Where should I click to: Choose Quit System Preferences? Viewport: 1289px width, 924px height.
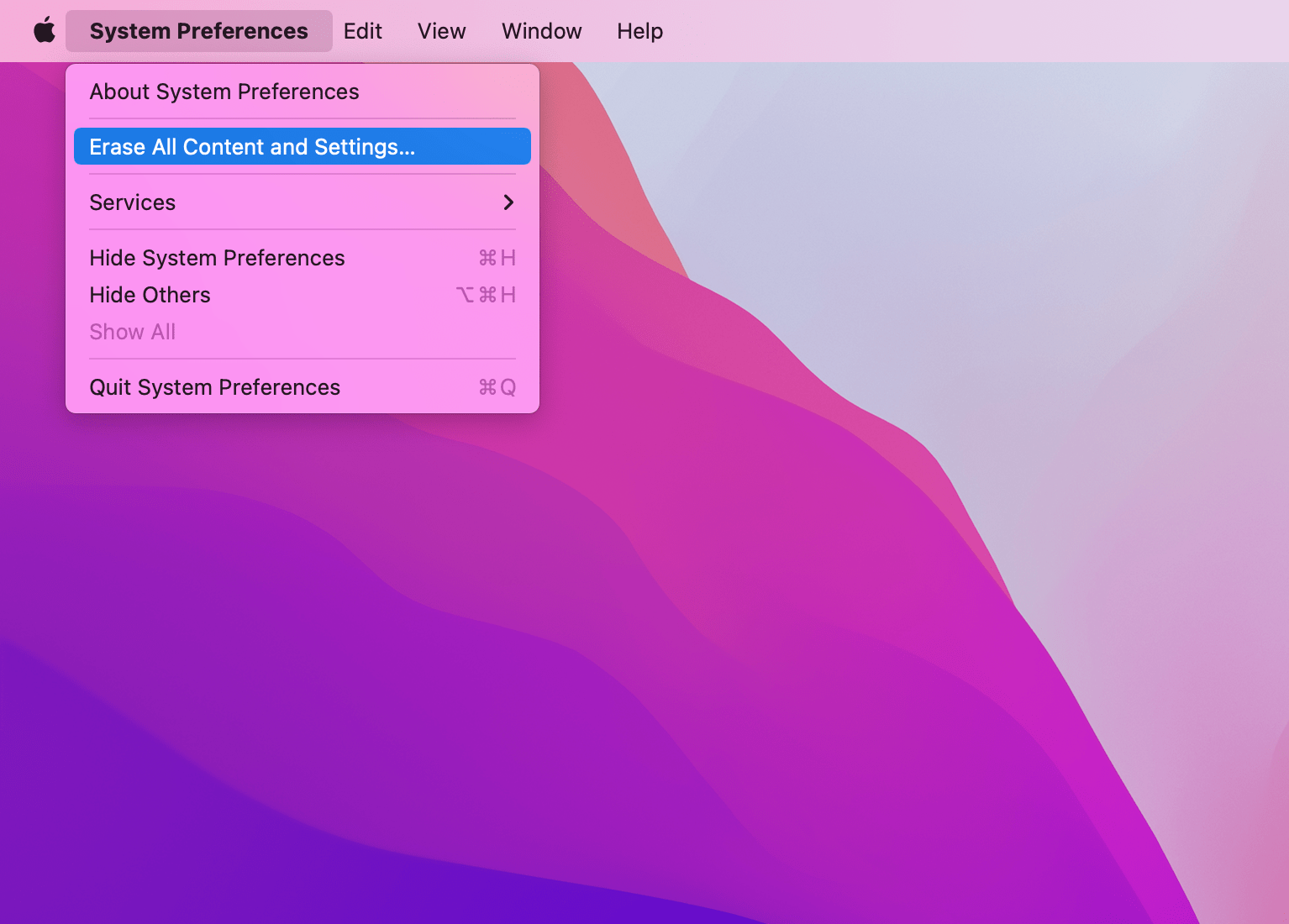(214, 387)
